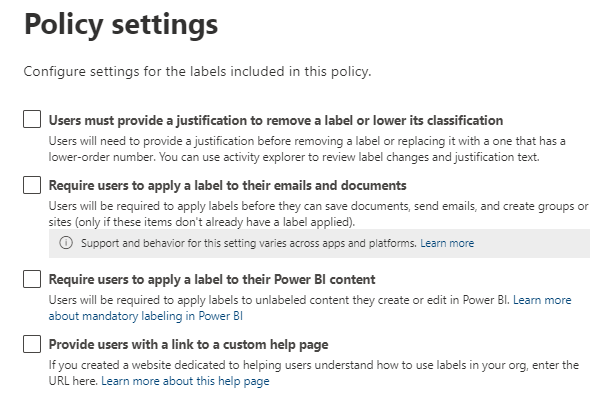Click the description about saving documents and sending emails

318,206
